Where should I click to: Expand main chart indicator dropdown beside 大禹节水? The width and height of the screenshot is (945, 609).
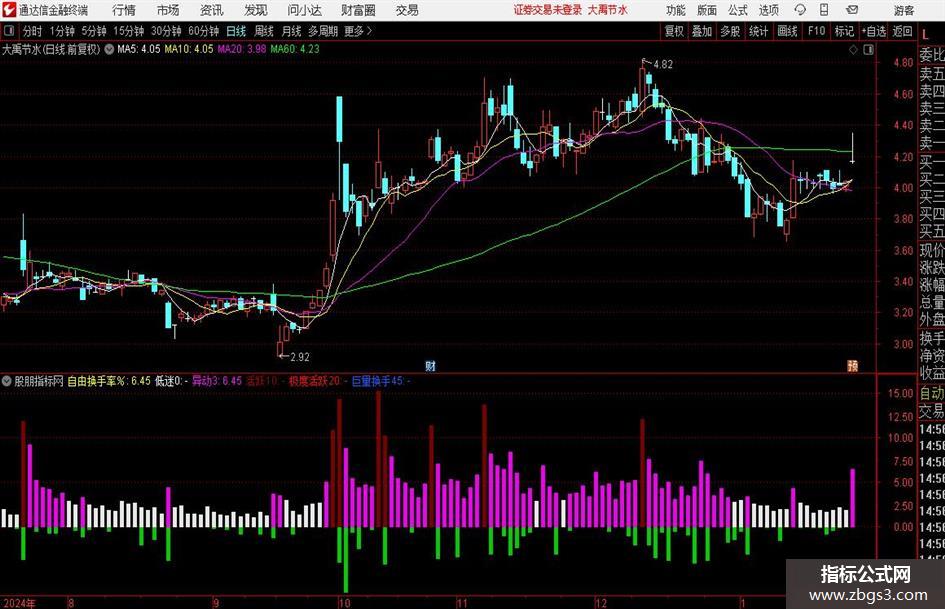point(109,49)
